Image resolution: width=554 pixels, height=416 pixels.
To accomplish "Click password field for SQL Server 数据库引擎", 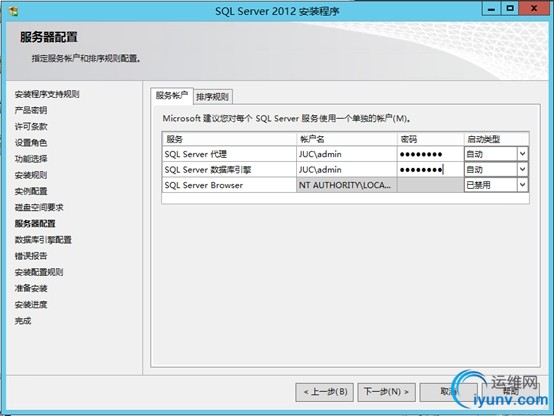I will click(430, 170).
